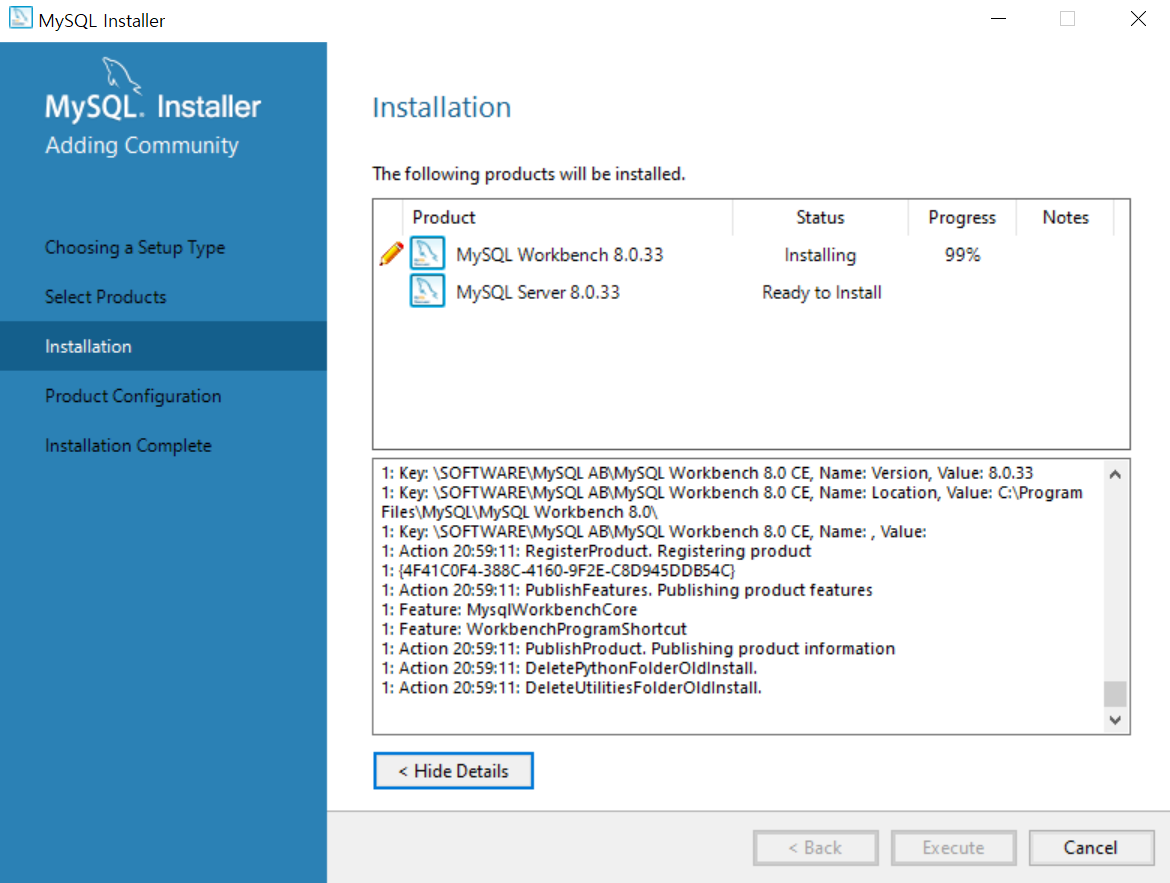Viewport: 1170px width, 883px height.
Task: Click the Installing status of Workbench
Action: tap(820, 255)
